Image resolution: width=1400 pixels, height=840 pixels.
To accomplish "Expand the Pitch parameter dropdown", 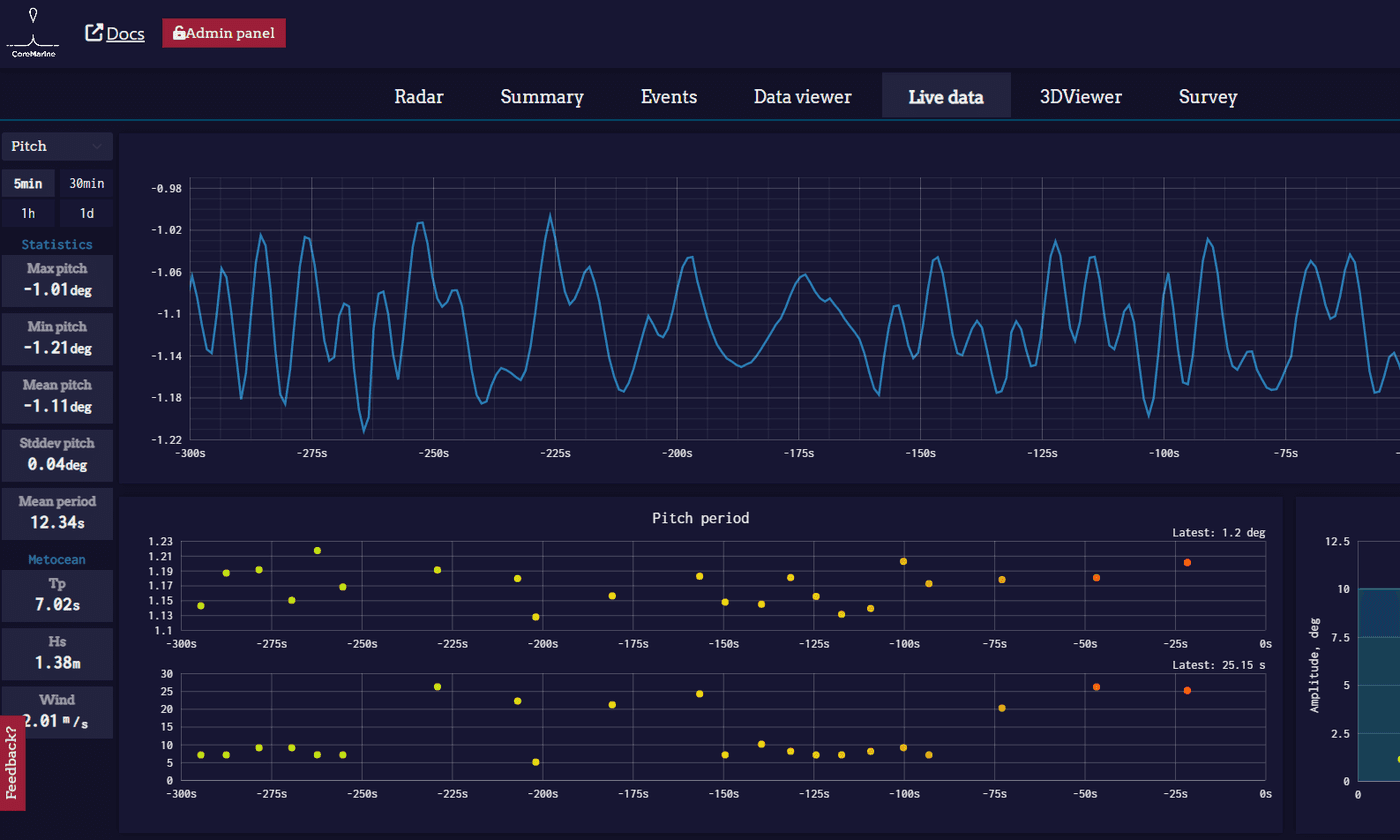I will coord(57,147).
